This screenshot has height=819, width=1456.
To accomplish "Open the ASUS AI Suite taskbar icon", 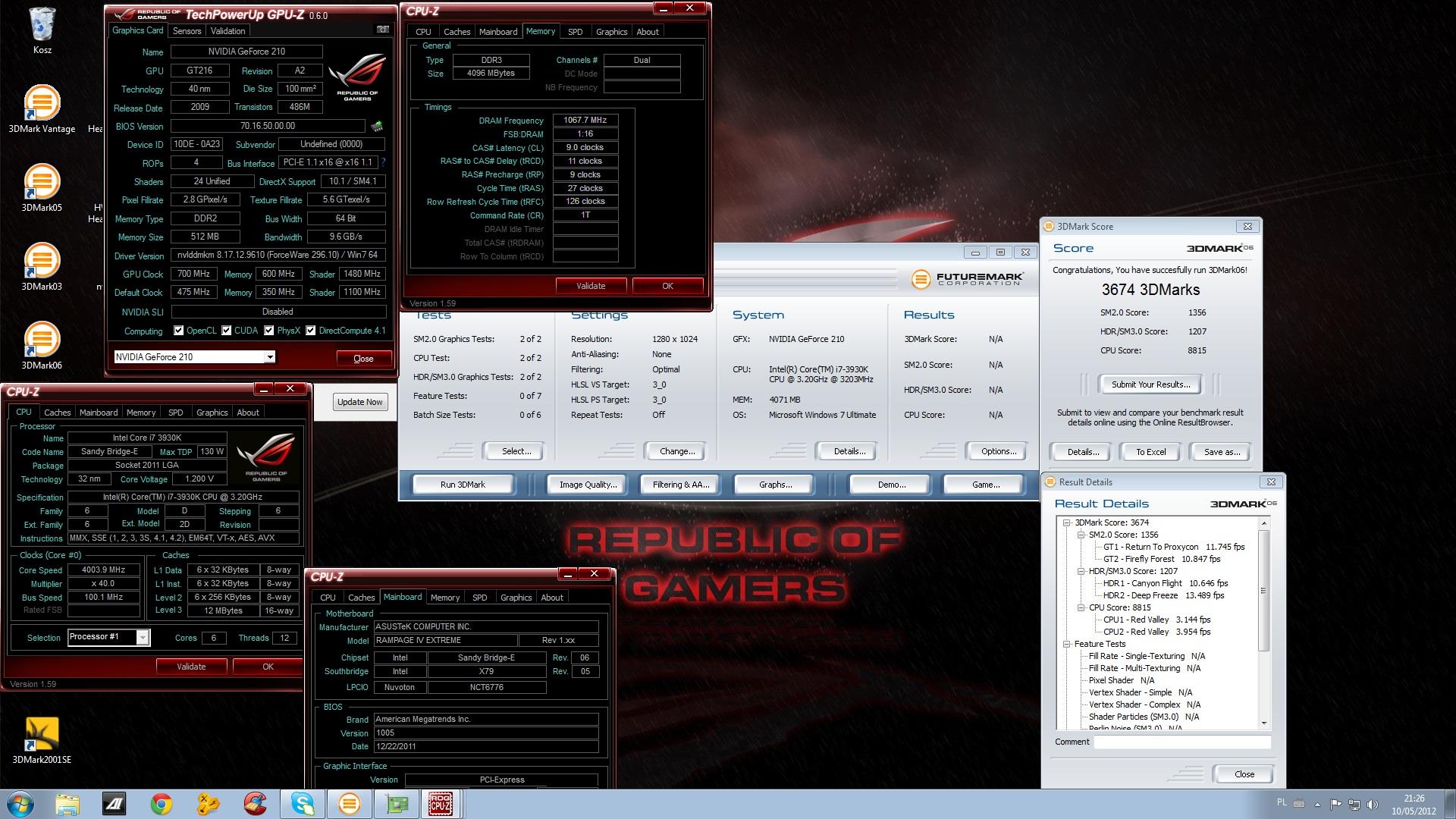I will [x=115, y=804].
